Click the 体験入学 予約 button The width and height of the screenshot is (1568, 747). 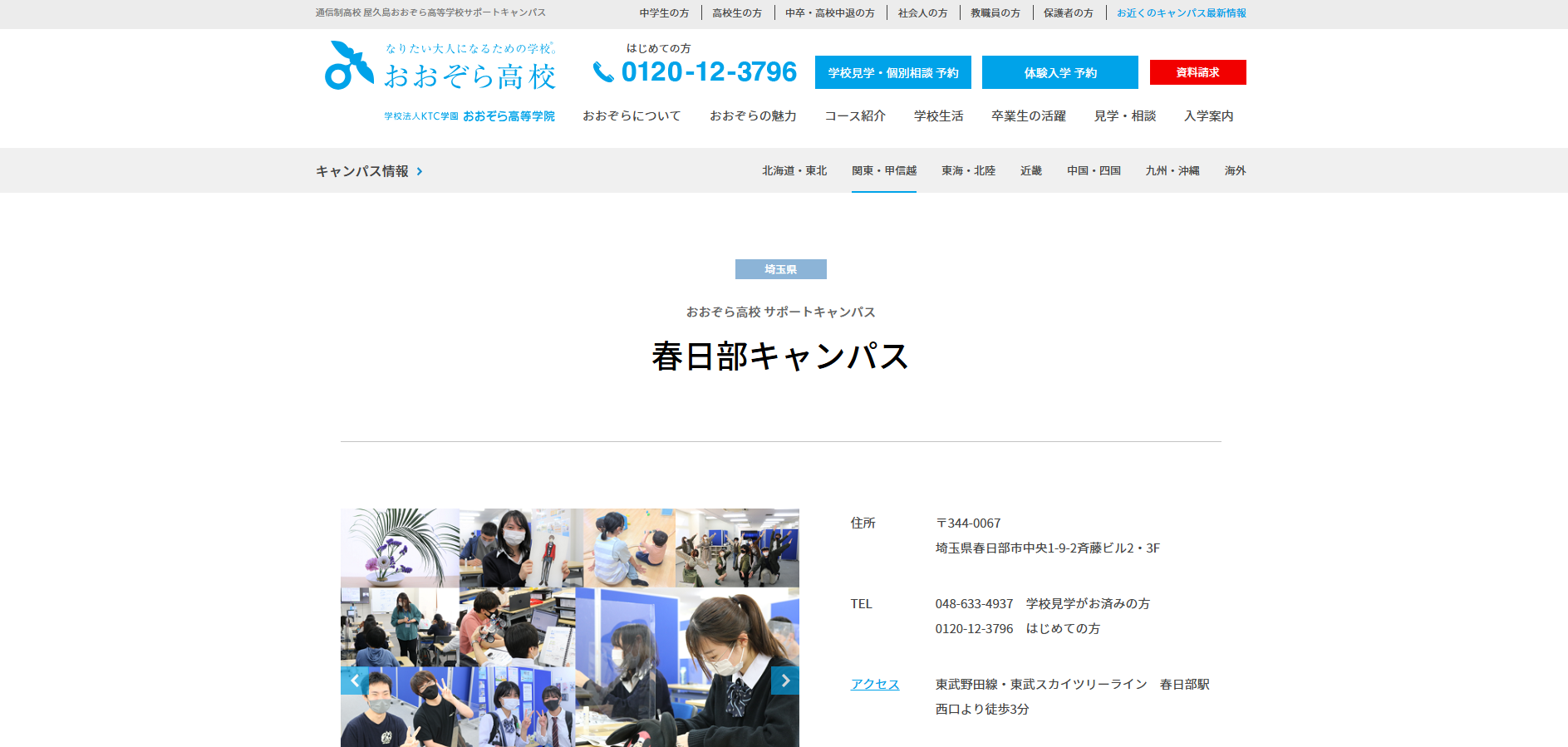(1059, 72)
